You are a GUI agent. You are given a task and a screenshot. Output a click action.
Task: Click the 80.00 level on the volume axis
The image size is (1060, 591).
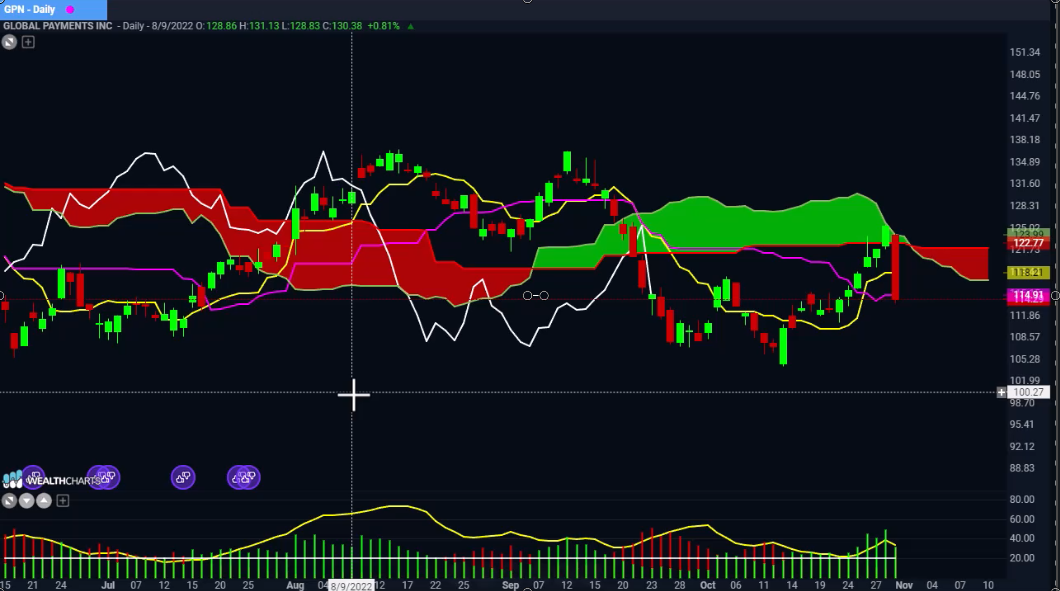[x=1022, y=499]
